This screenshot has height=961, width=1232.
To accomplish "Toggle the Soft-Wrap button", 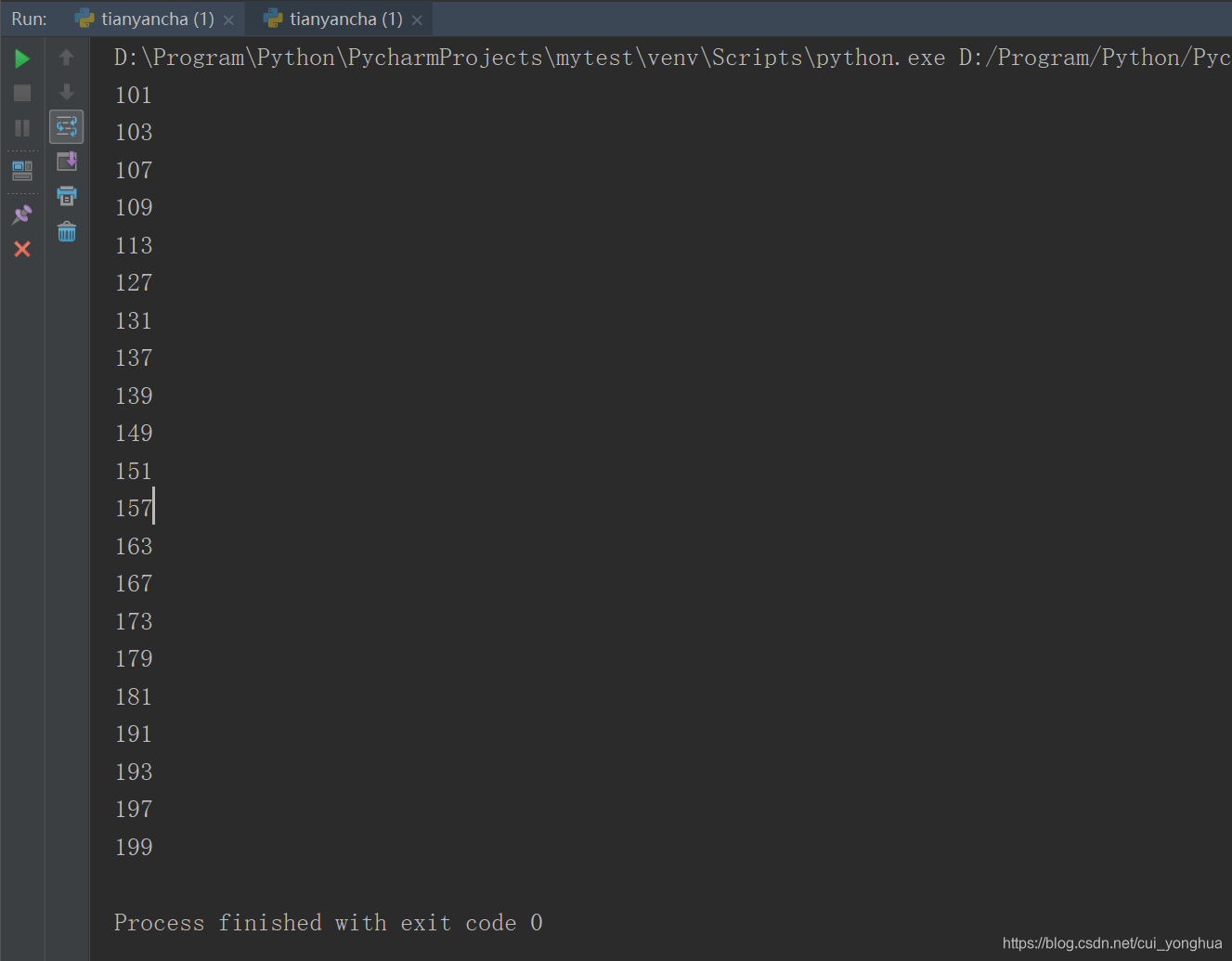I will pos(67,126).
